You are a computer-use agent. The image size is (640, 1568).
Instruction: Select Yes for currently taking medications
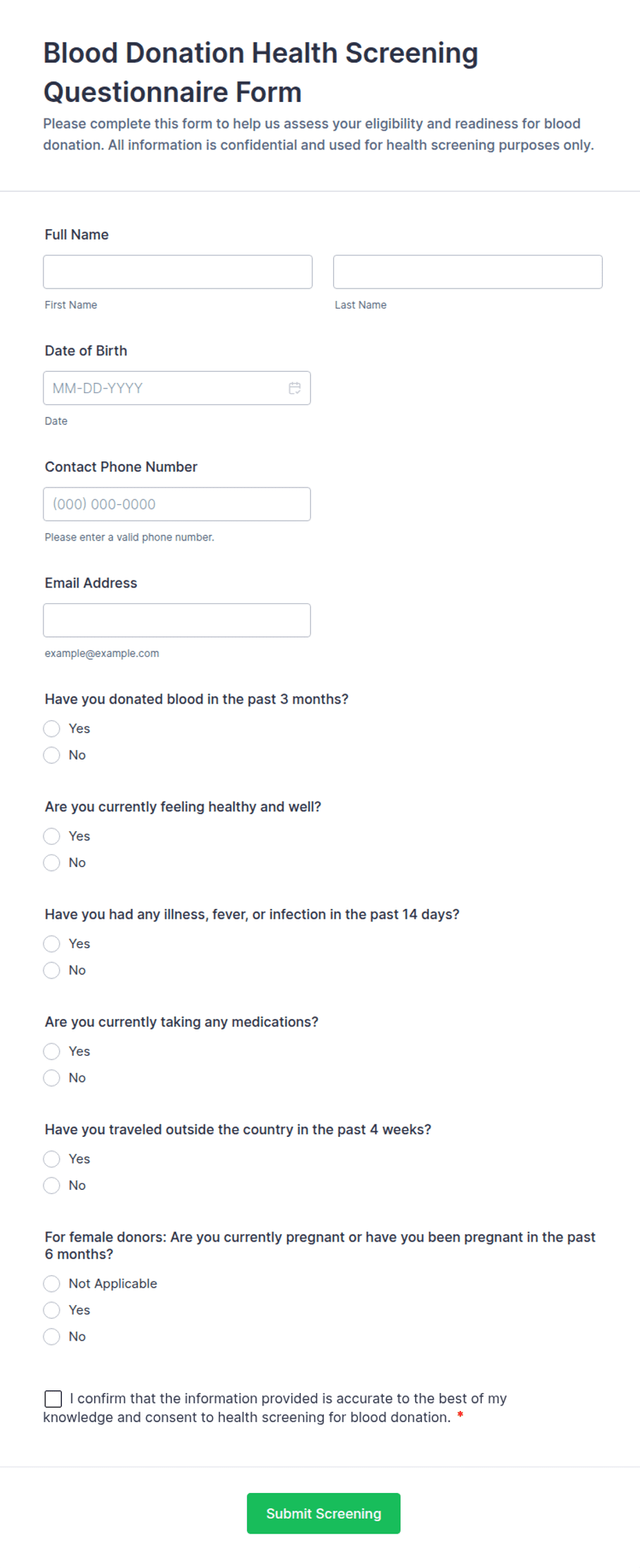tap(52, 1051)
